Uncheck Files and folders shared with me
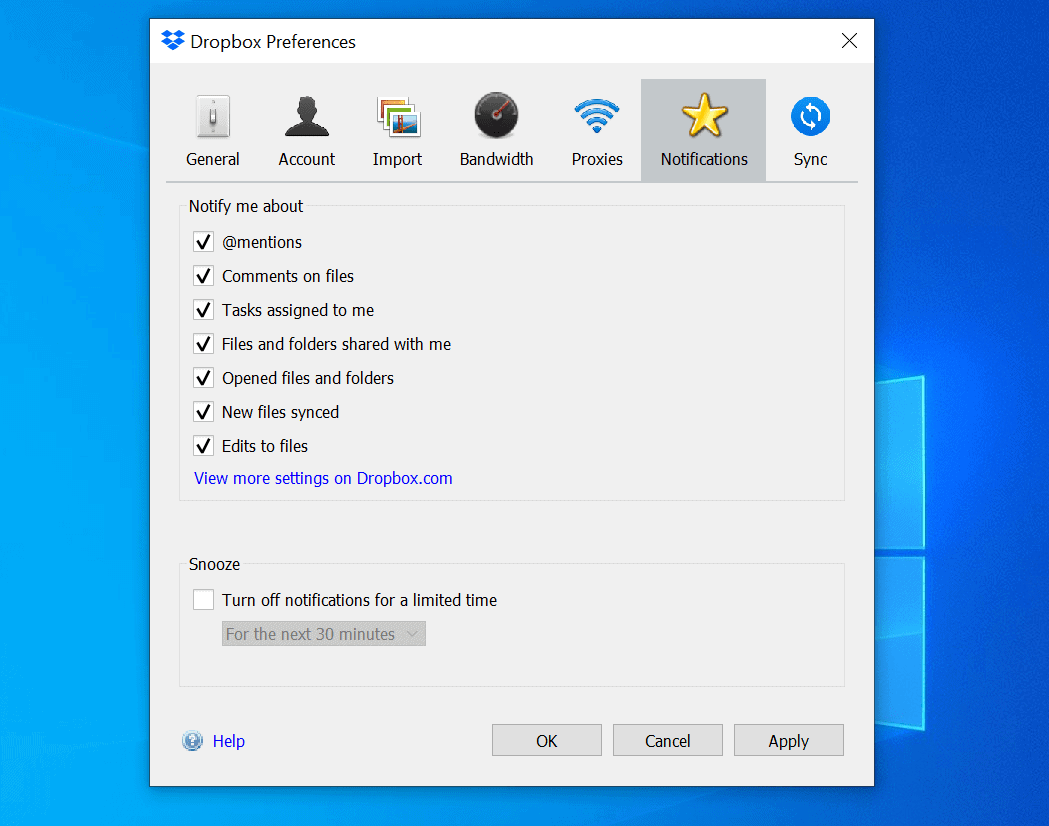The height and width of the screenshot is (826, 1049). pos(203,344)
